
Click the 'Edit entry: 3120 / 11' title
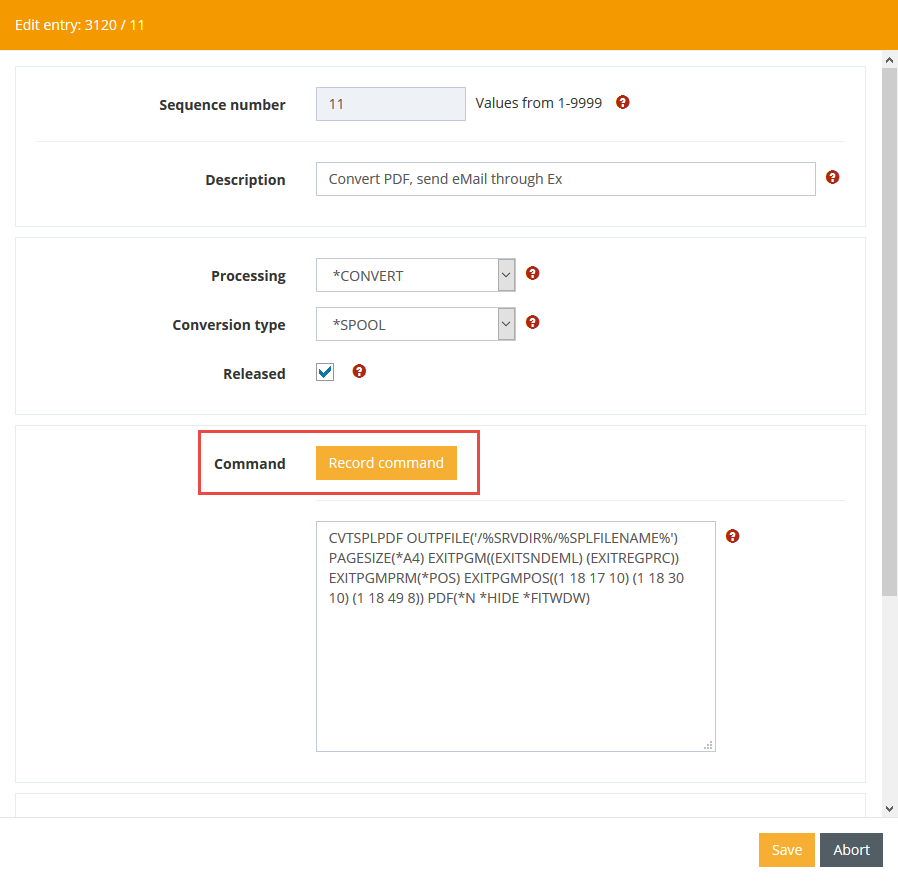coord(80,24)
